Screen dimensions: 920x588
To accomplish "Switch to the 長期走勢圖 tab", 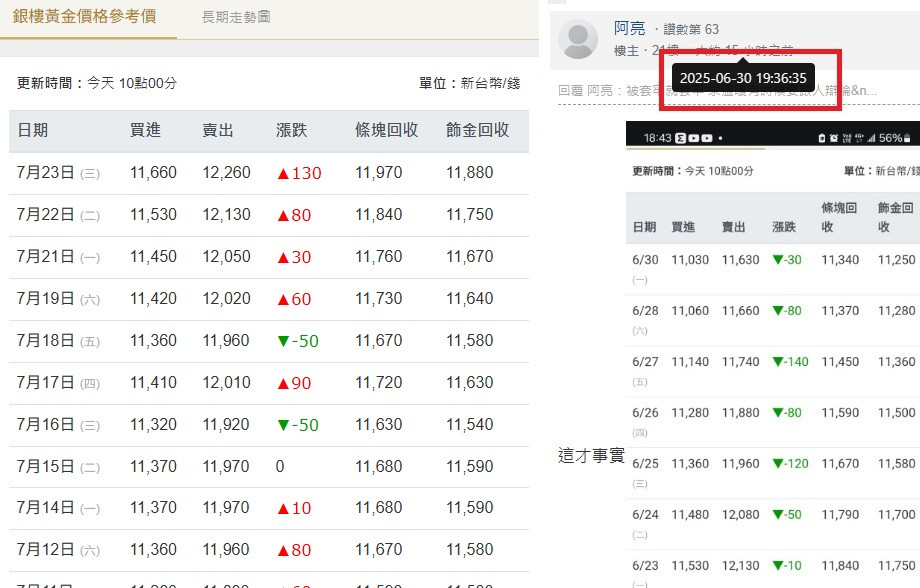I will click(236, 17).
